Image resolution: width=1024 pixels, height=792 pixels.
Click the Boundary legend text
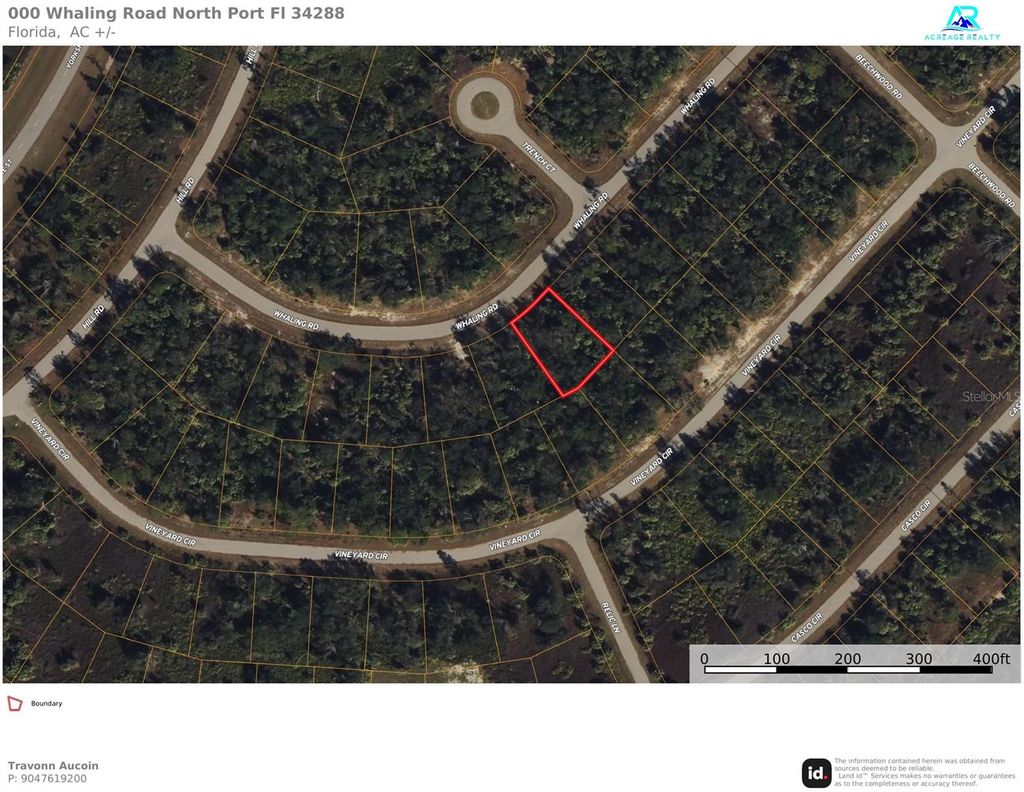click(x=46, y=703)
